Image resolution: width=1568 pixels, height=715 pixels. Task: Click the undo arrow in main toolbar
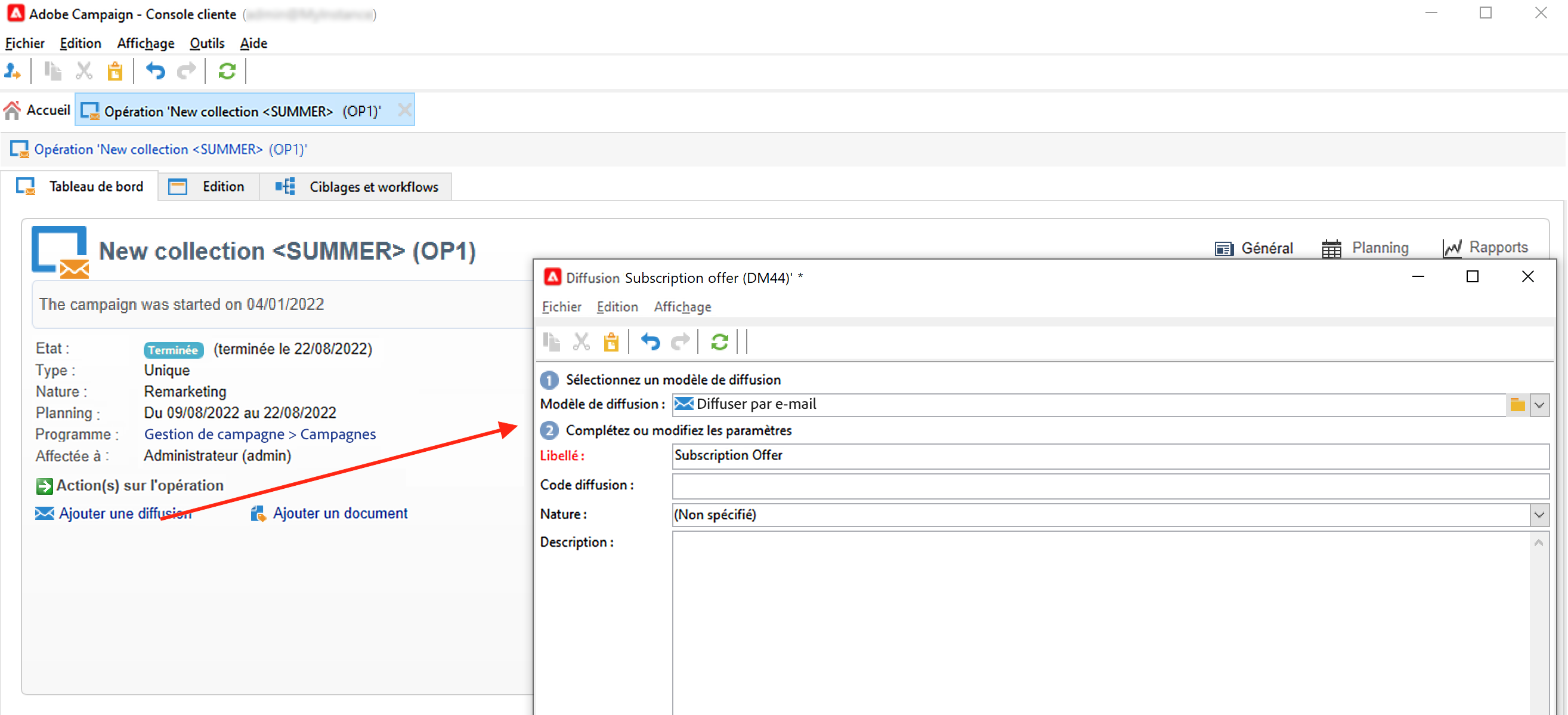pyautogui.click(x=156, y=71)
